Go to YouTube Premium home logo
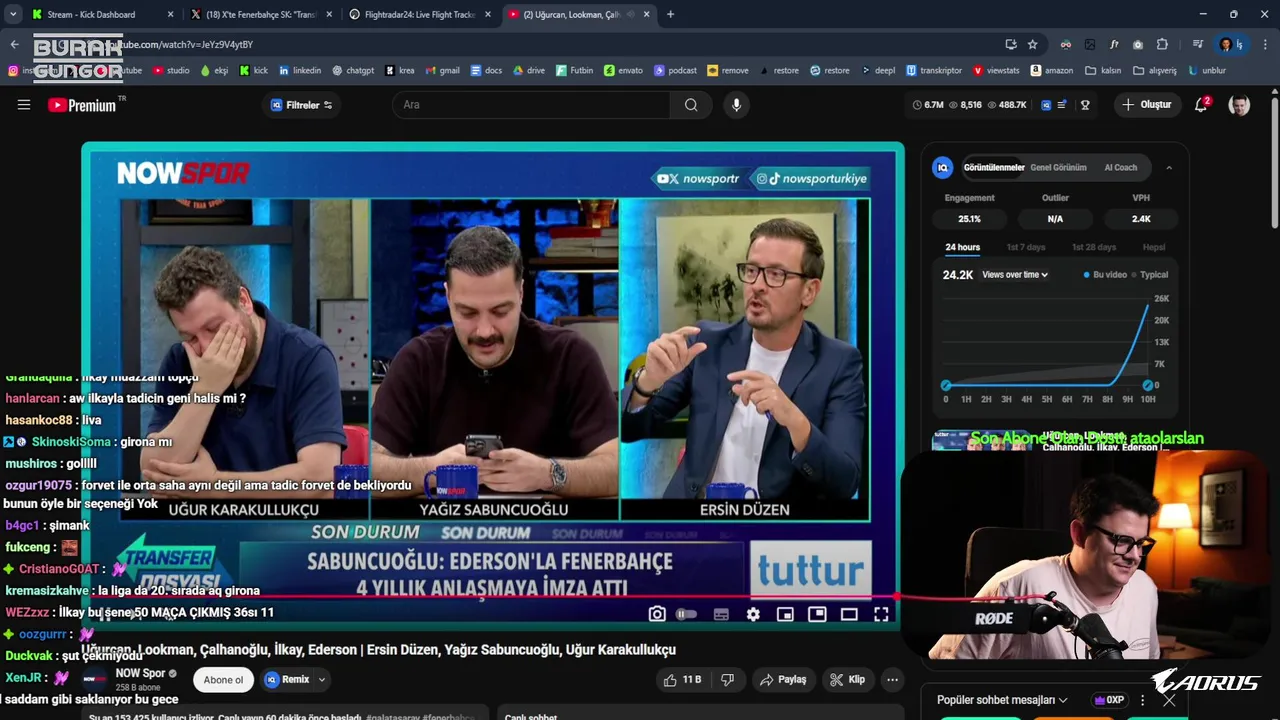Viewport: 1280px width, 720px height. point(82,105)
